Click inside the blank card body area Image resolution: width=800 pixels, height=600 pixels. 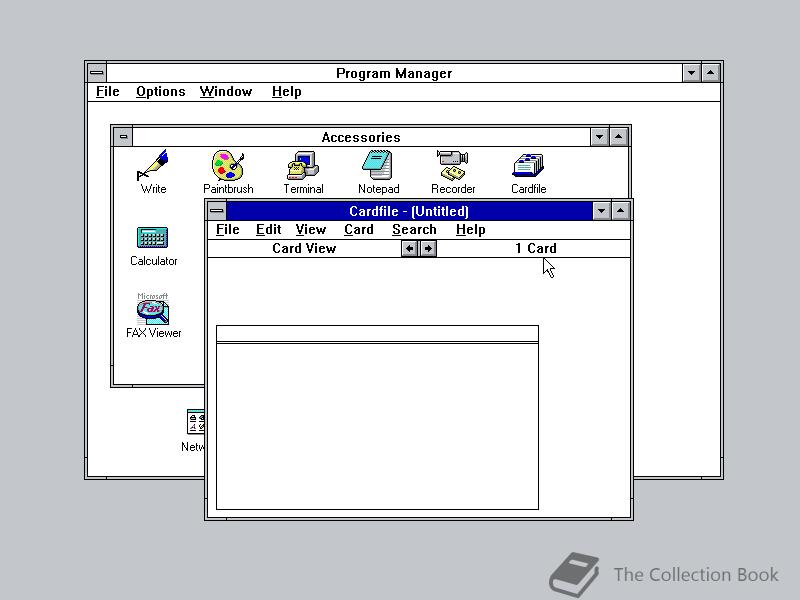pyautogui.click(x=377, y=426)
